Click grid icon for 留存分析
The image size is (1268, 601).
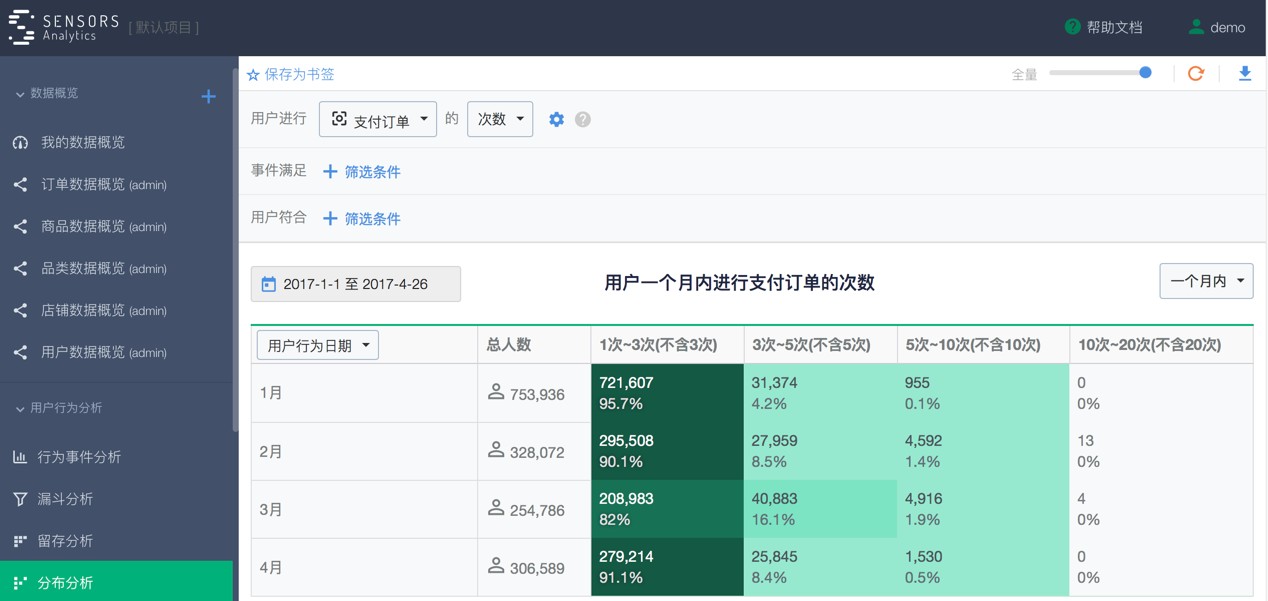click(x=20, y=541)
